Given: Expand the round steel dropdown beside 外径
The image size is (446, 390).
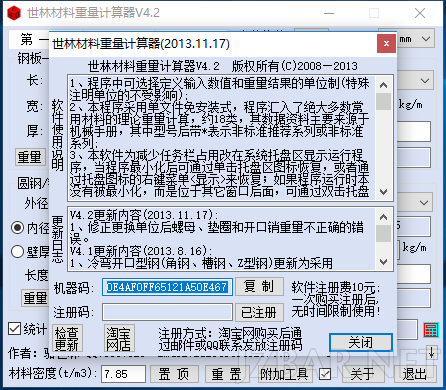Looking at the screenshot, I should tap(424, 202).
